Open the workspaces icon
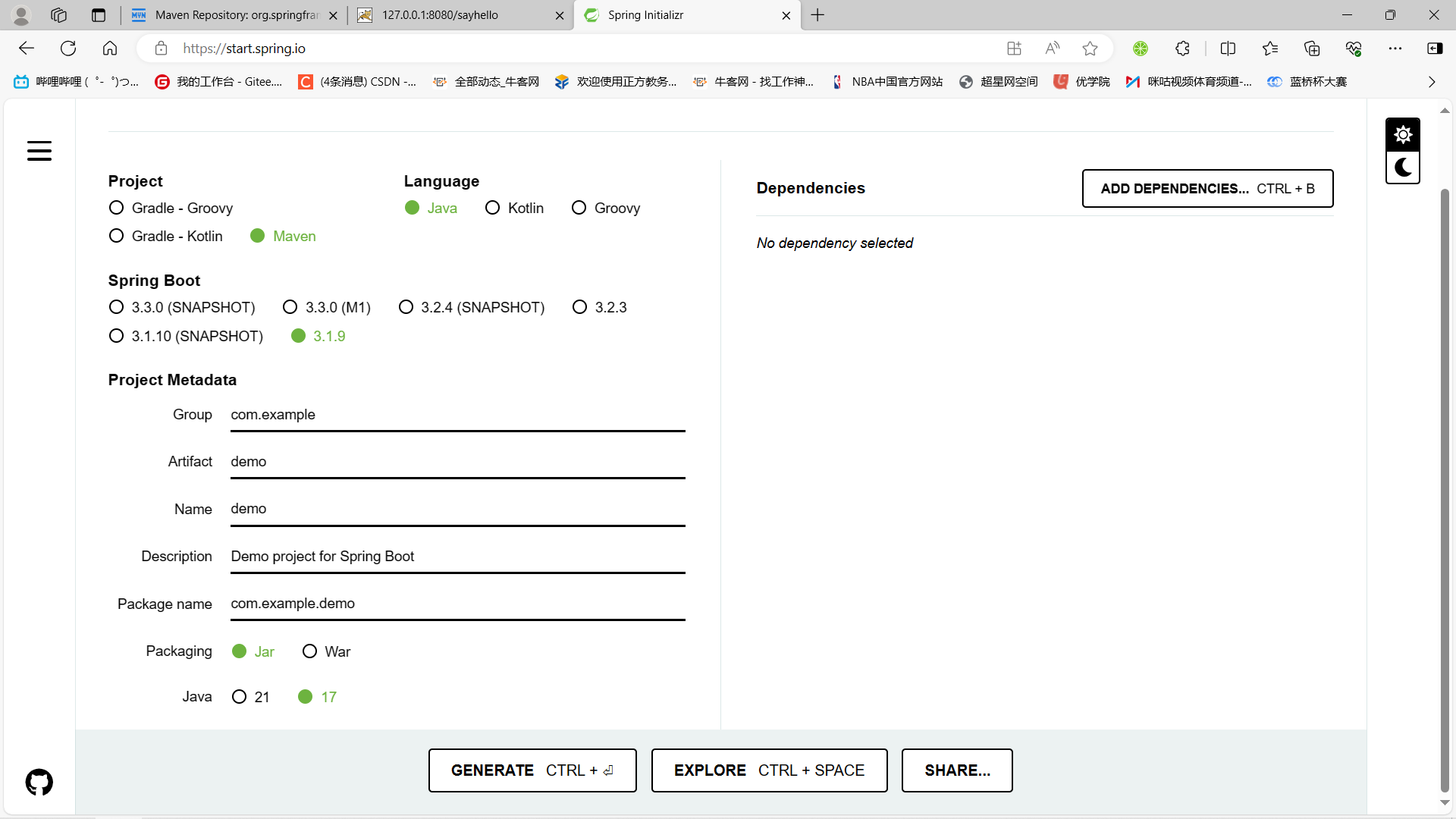 coord(58,15)
